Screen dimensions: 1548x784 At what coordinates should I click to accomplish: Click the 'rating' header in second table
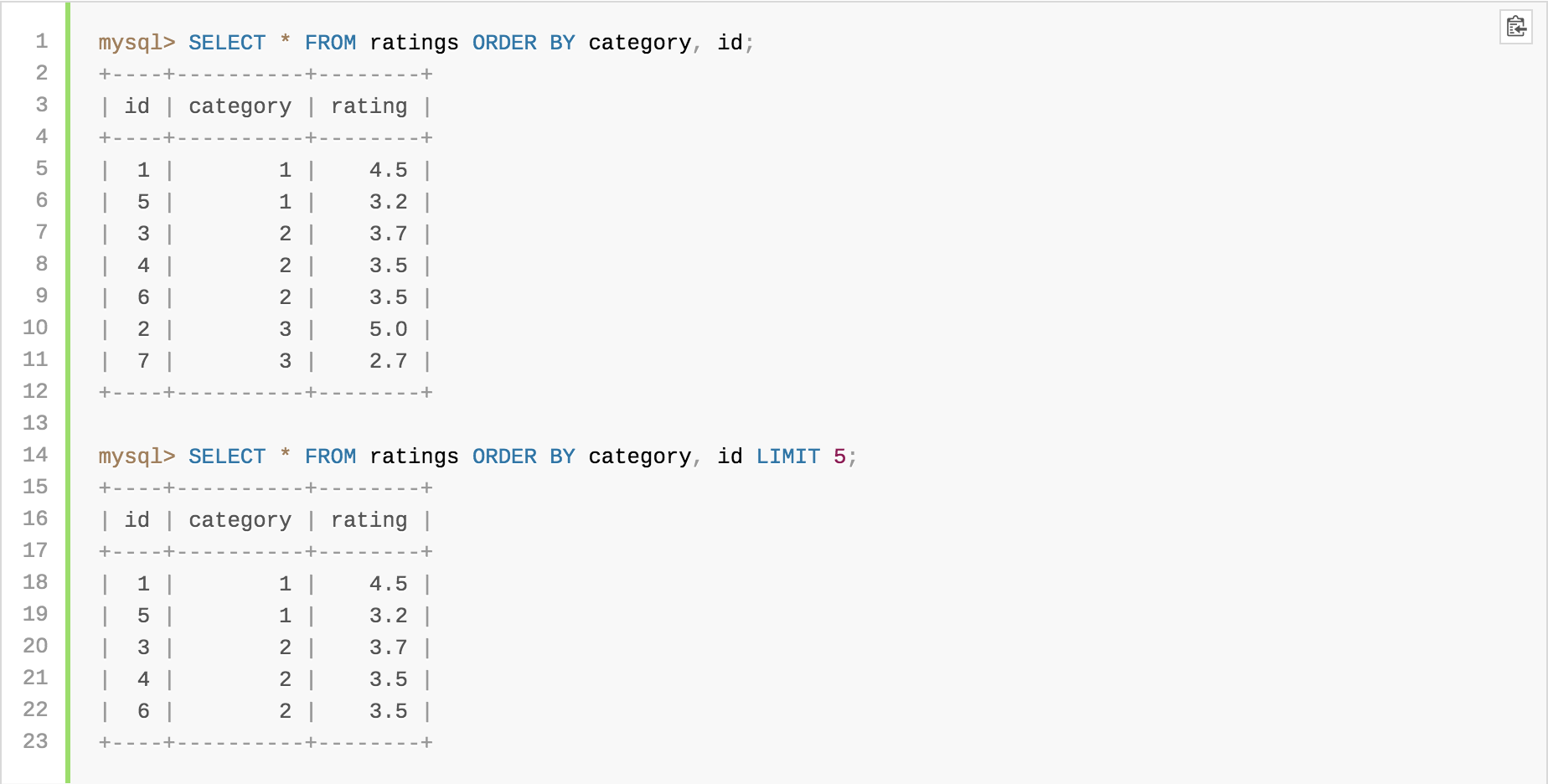369,520
